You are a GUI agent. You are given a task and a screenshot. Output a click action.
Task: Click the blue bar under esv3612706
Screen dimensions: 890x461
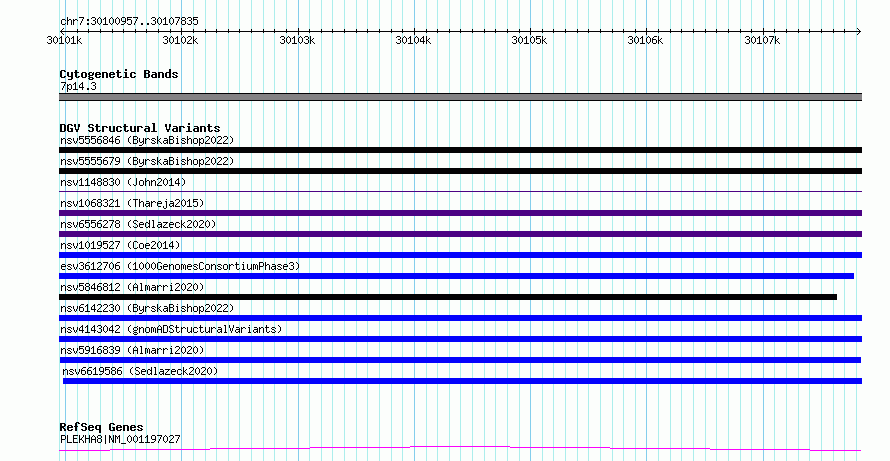(x=456, y=276)
